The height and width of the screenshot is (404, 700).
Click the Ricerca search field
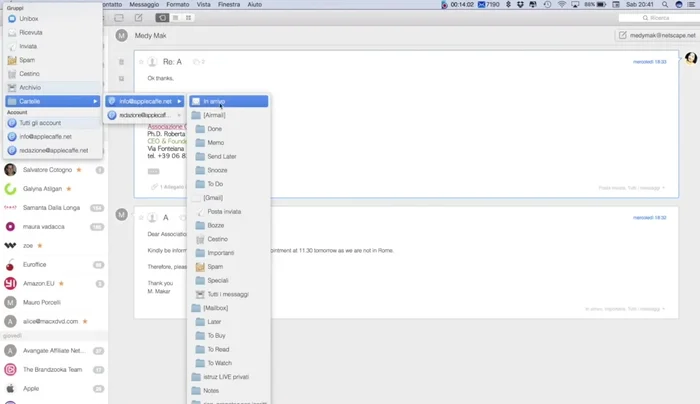click(659, 18)
